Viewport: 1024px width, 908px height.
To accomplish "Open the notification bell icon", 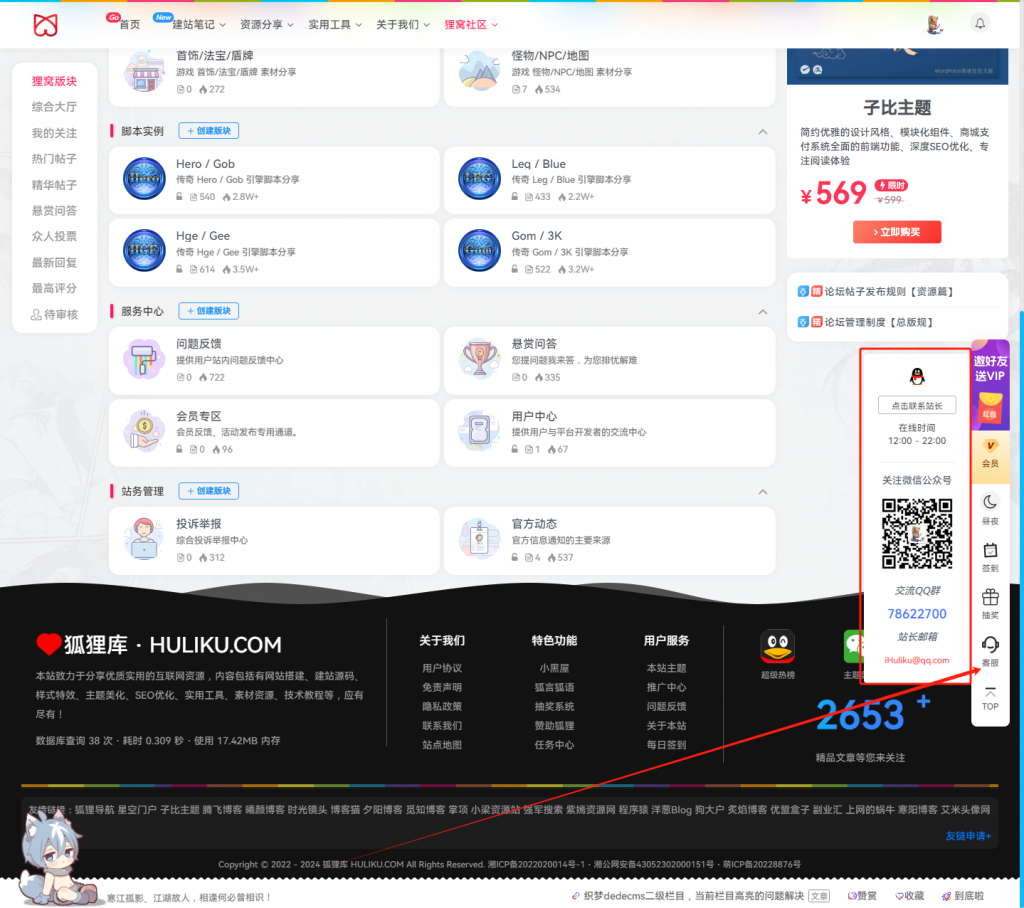I will point(980,23).
